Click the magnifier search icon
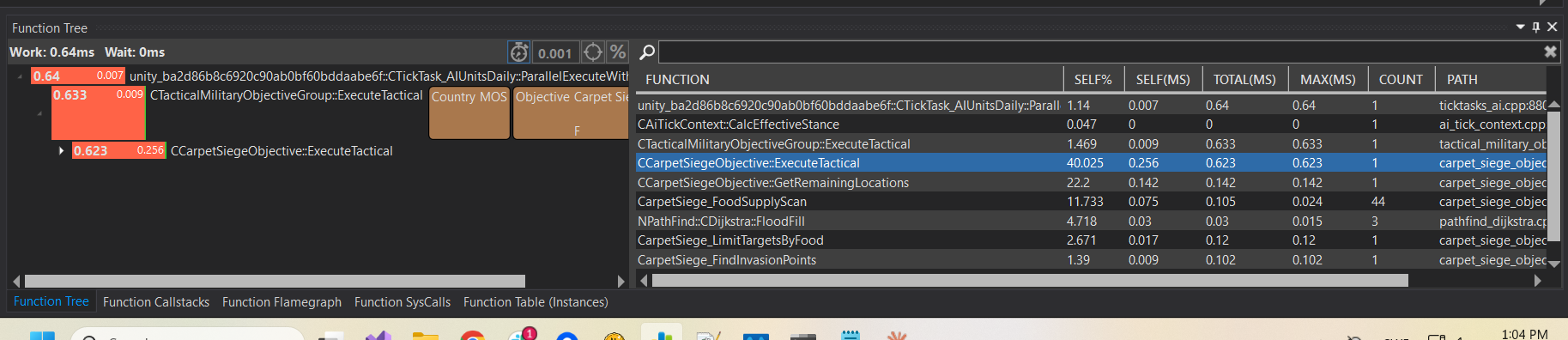This screenshot has height=340, width=1568. [x=647, y=52]
